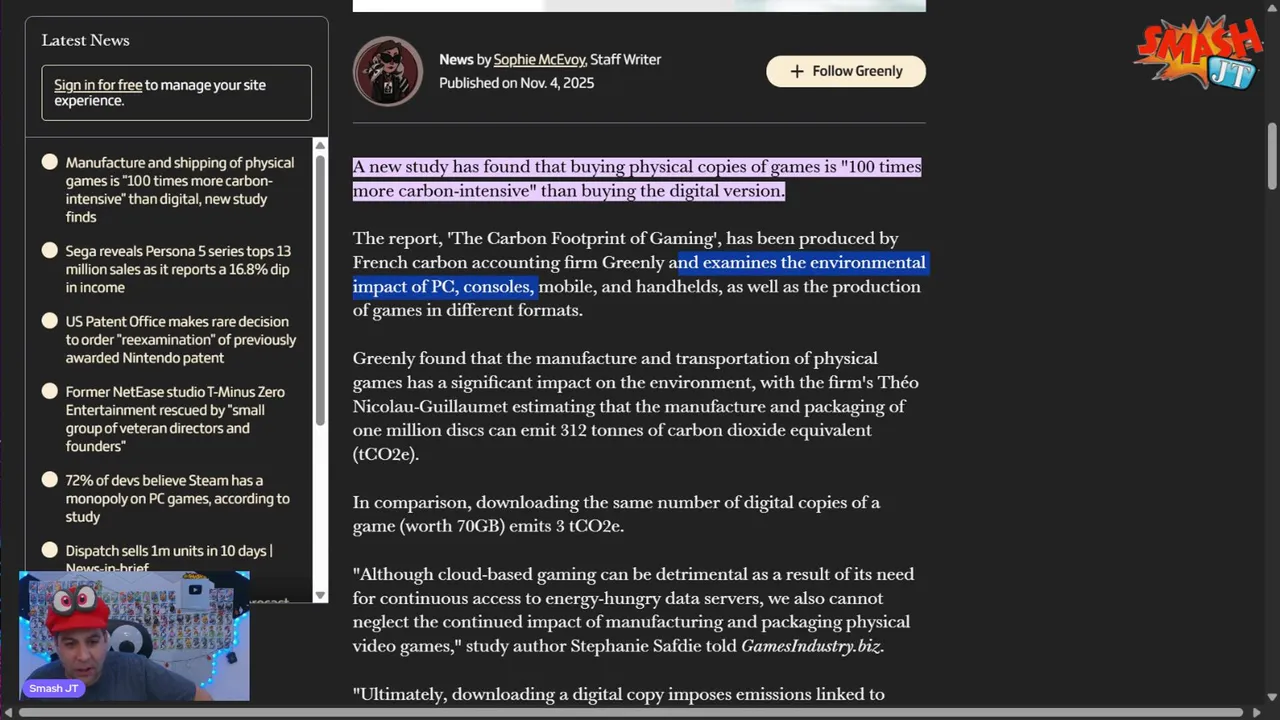
Task: Click the Smash JT logo
Action: coord(1199,53)
